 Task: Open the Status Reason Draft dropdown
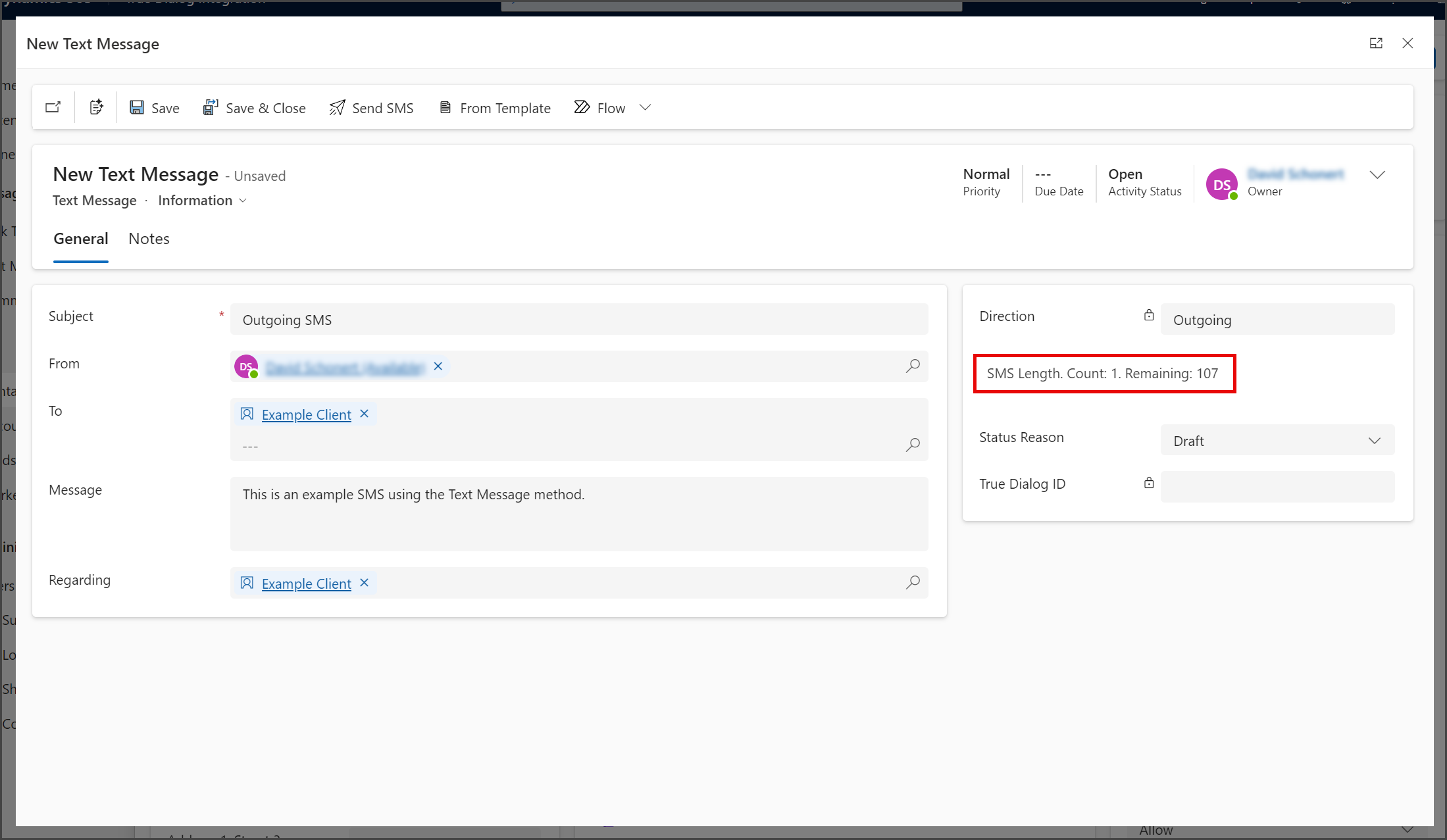tap(1277, 441)
